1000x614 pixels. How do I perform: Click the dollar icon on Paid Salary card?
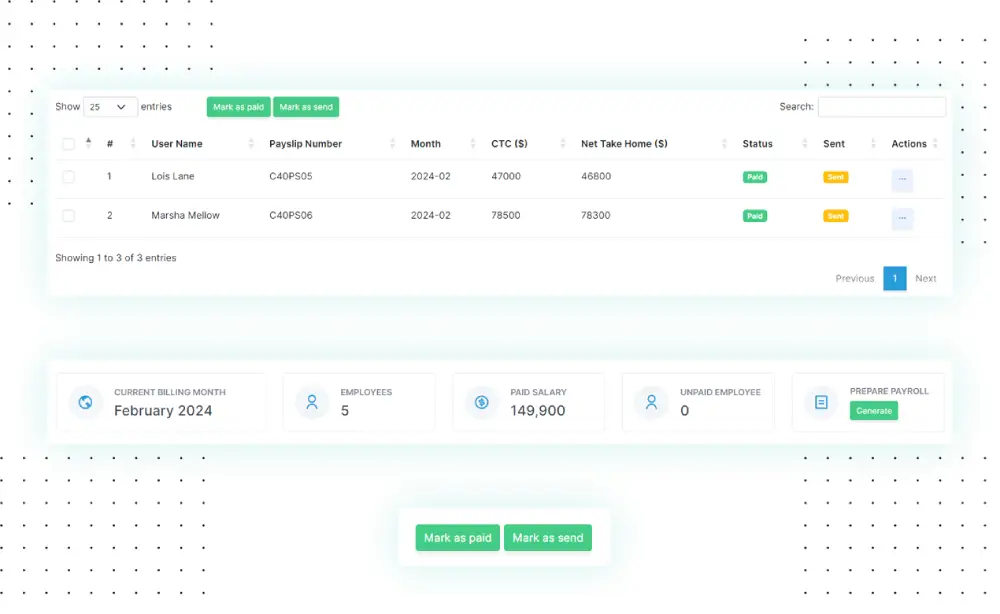tap(481, 402)
